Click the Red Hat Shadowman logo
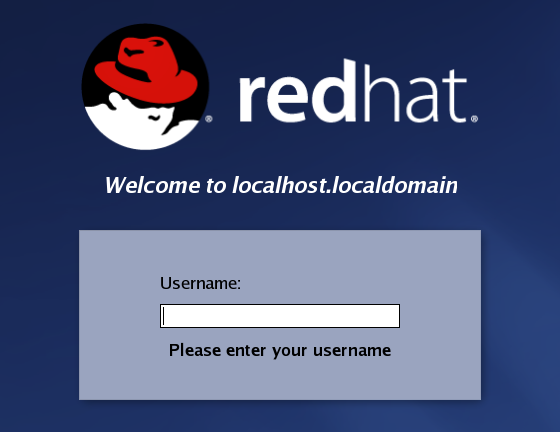Viewport: 560px width, 432px height. tap(145, 87)
